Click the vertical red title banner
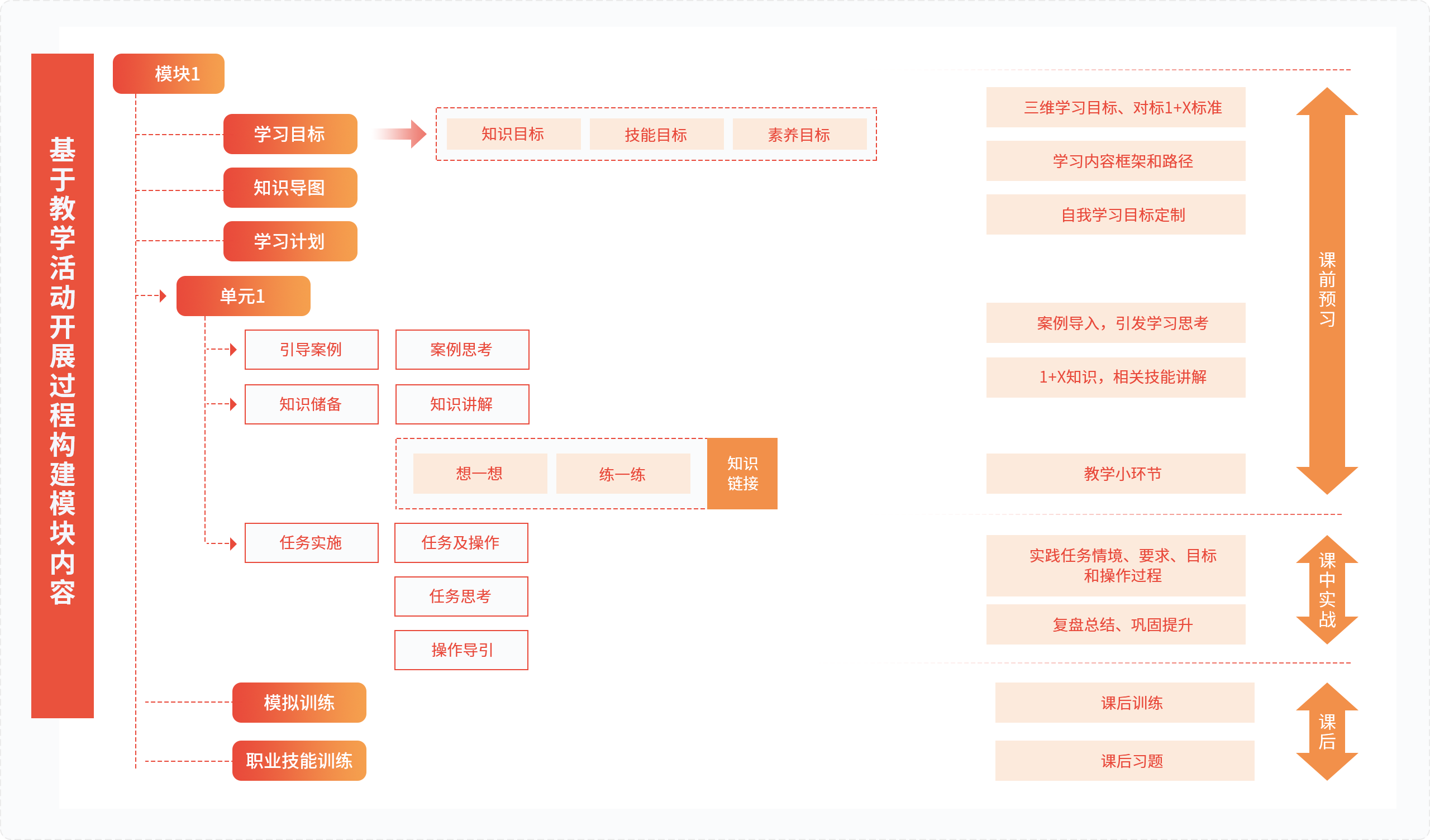Screen dimensions: 1430x840 tap(63, 385)
